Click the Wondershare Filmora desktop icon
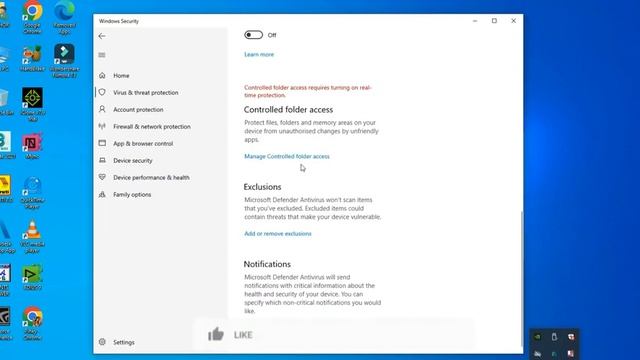 click(64, 60)
